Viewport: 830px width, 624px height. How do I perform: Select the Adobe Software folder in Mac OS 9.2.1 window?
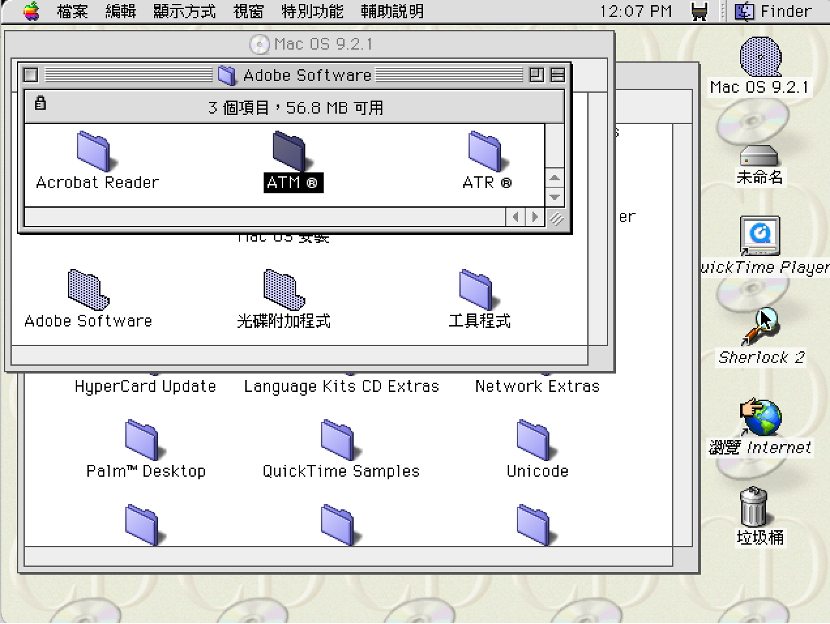(x=88, y=289)
